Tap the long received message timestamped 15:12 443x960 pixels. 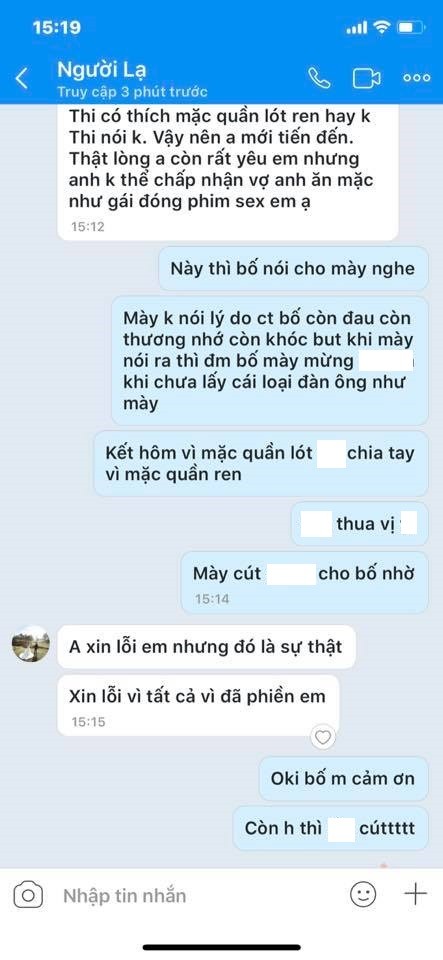coord(228,173)
